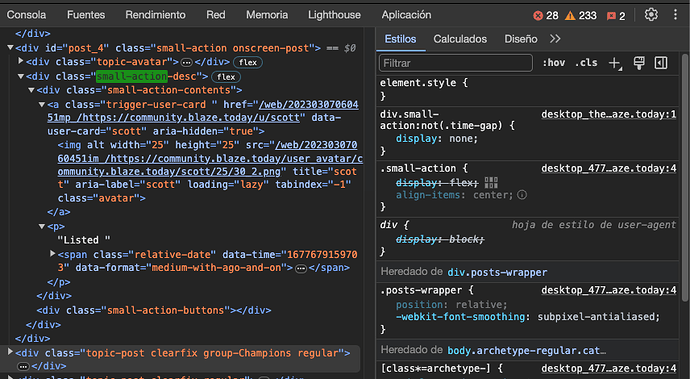Click the warnings count 233
The height and width of the screenshot is (379, 690).
pyautogui.click(x=581, y=16)
